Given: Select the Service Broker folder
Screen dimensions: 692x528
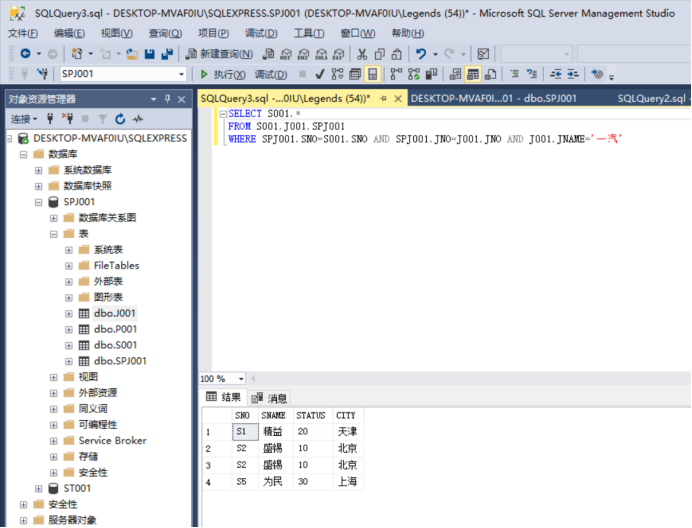Looking at the screenshot, I should pyautogui.click(x=113, y=441).
